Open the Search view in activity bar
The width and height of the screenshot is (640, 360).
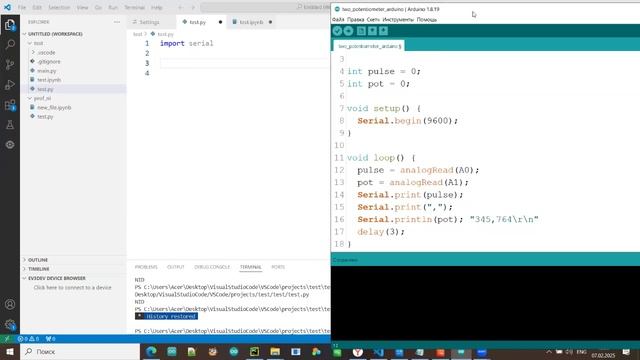pos(10,44)
